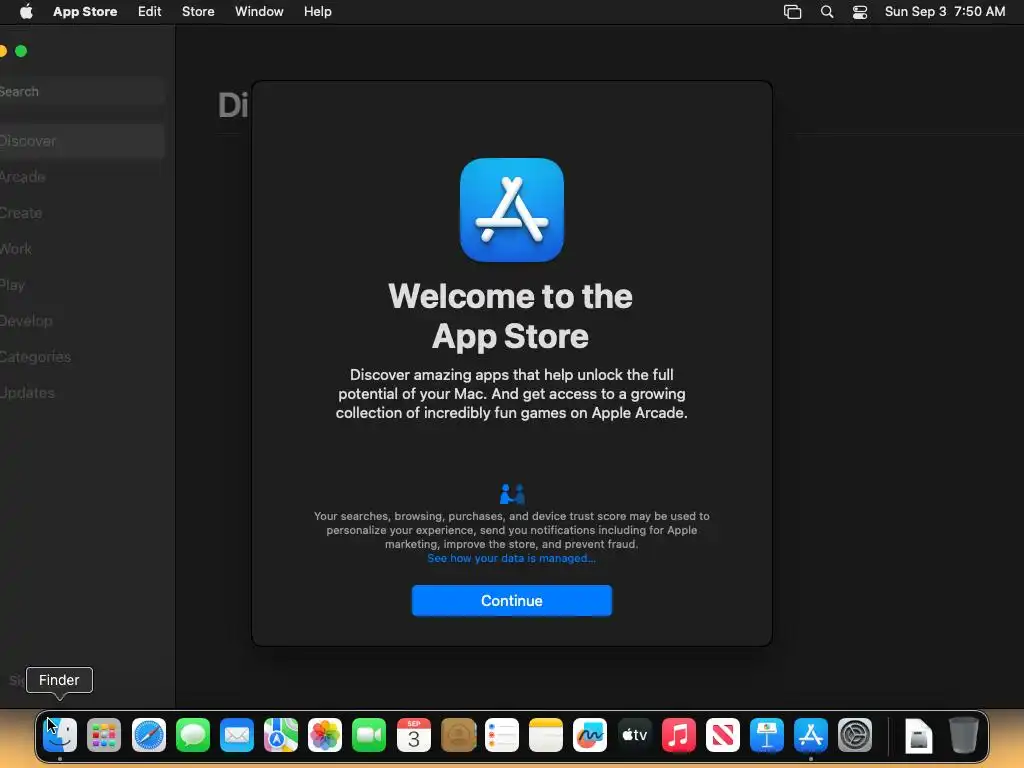Image resolution: width=1024 pixels, height=768 pixels.
Task: Click the privacy handshake icon
Action: (x=512, y=494)
